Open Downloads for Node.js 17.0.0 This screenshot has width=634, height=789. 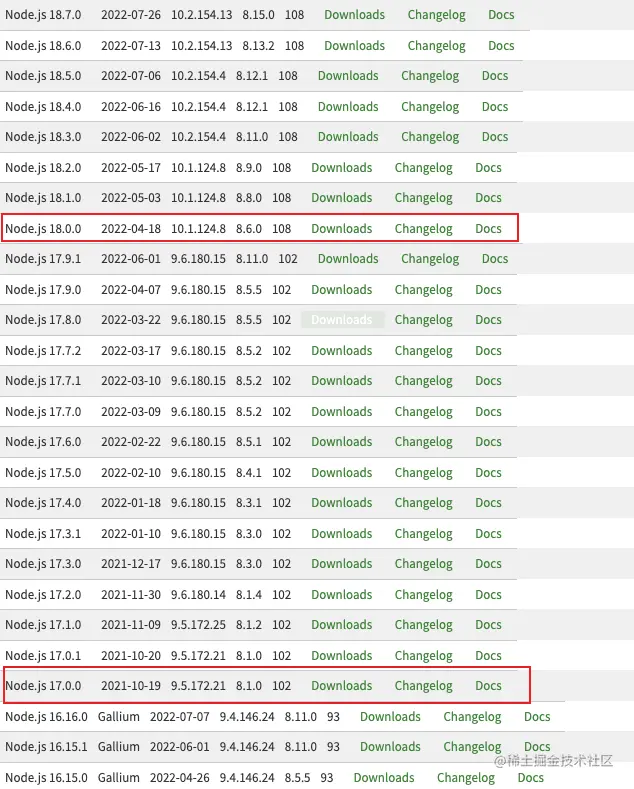341,686
